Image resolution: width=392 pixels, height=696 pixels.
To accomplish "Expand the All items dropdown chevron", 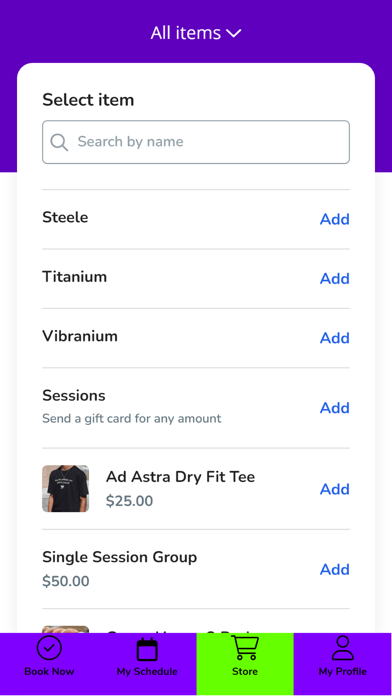I will point(234,33).
